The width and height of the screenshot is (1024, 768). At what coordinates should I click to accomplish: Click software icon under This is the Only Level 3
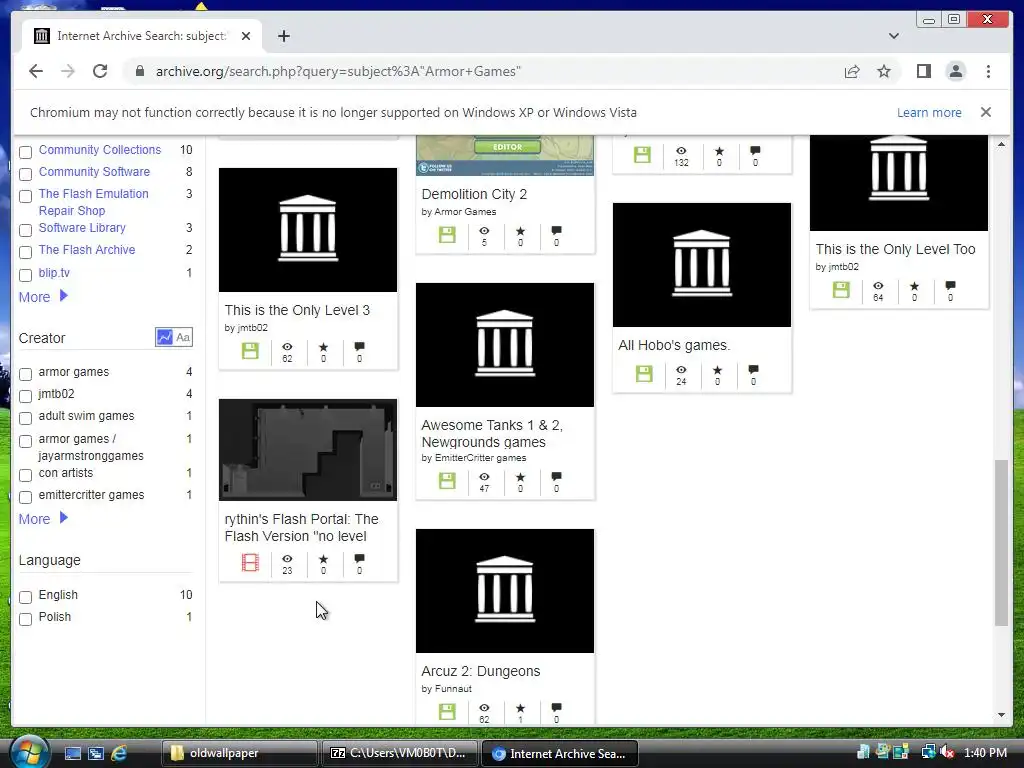tap(250, 351)
